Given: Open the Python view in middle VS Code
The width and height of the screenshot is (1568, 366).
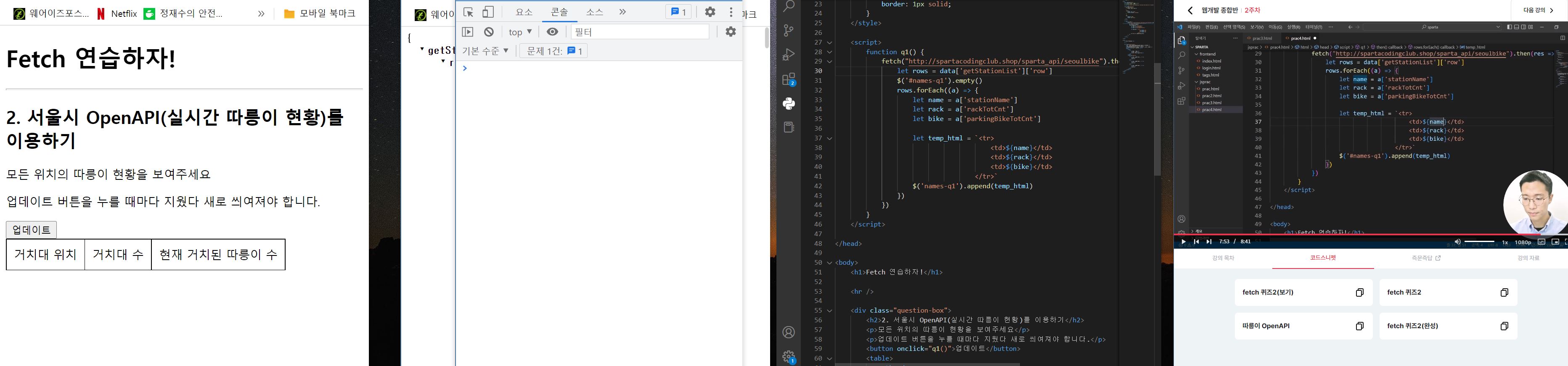Looking at the screenshot, I should click(789, 103).
